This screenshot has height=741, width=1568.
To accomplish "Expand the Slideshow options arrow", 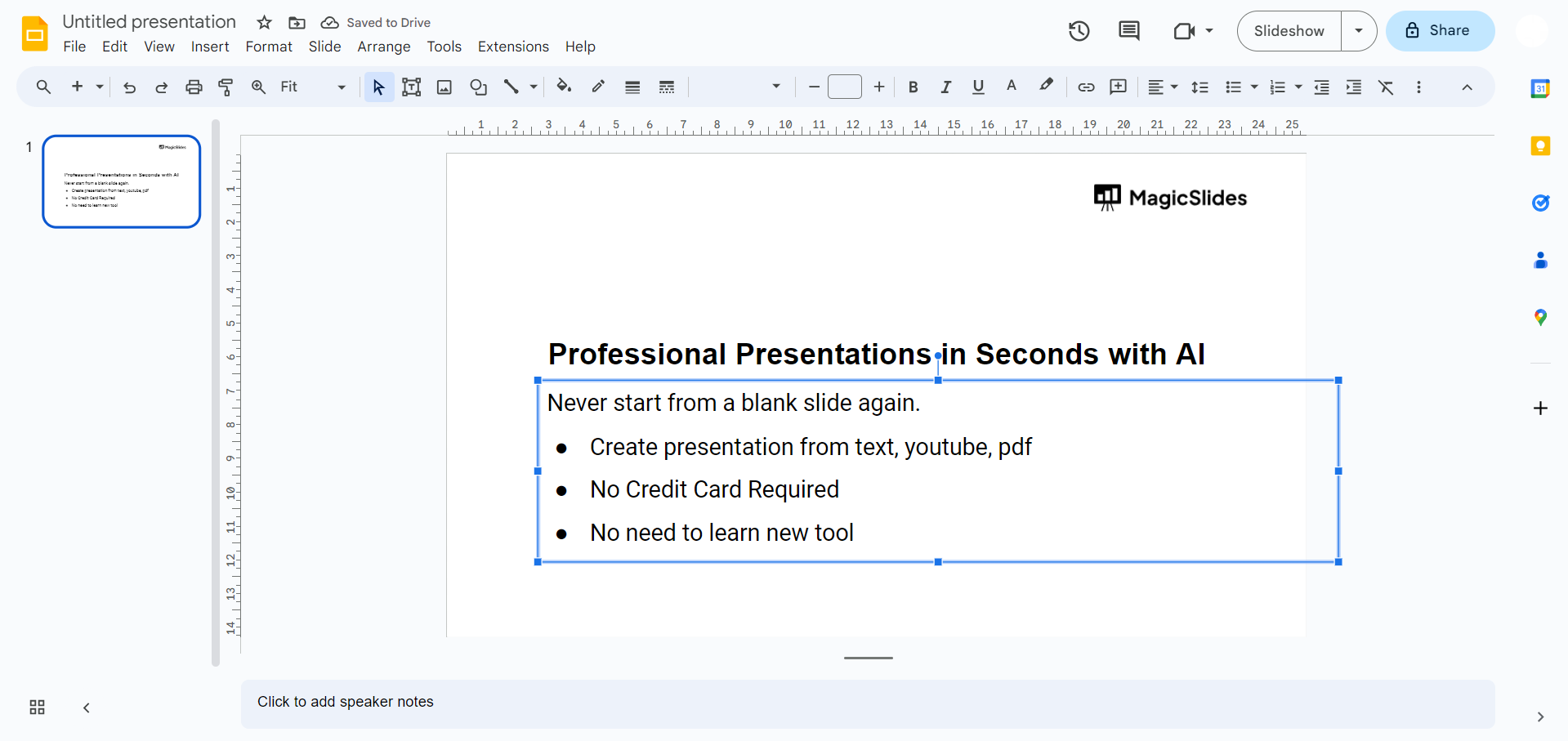I will 1359,31.
